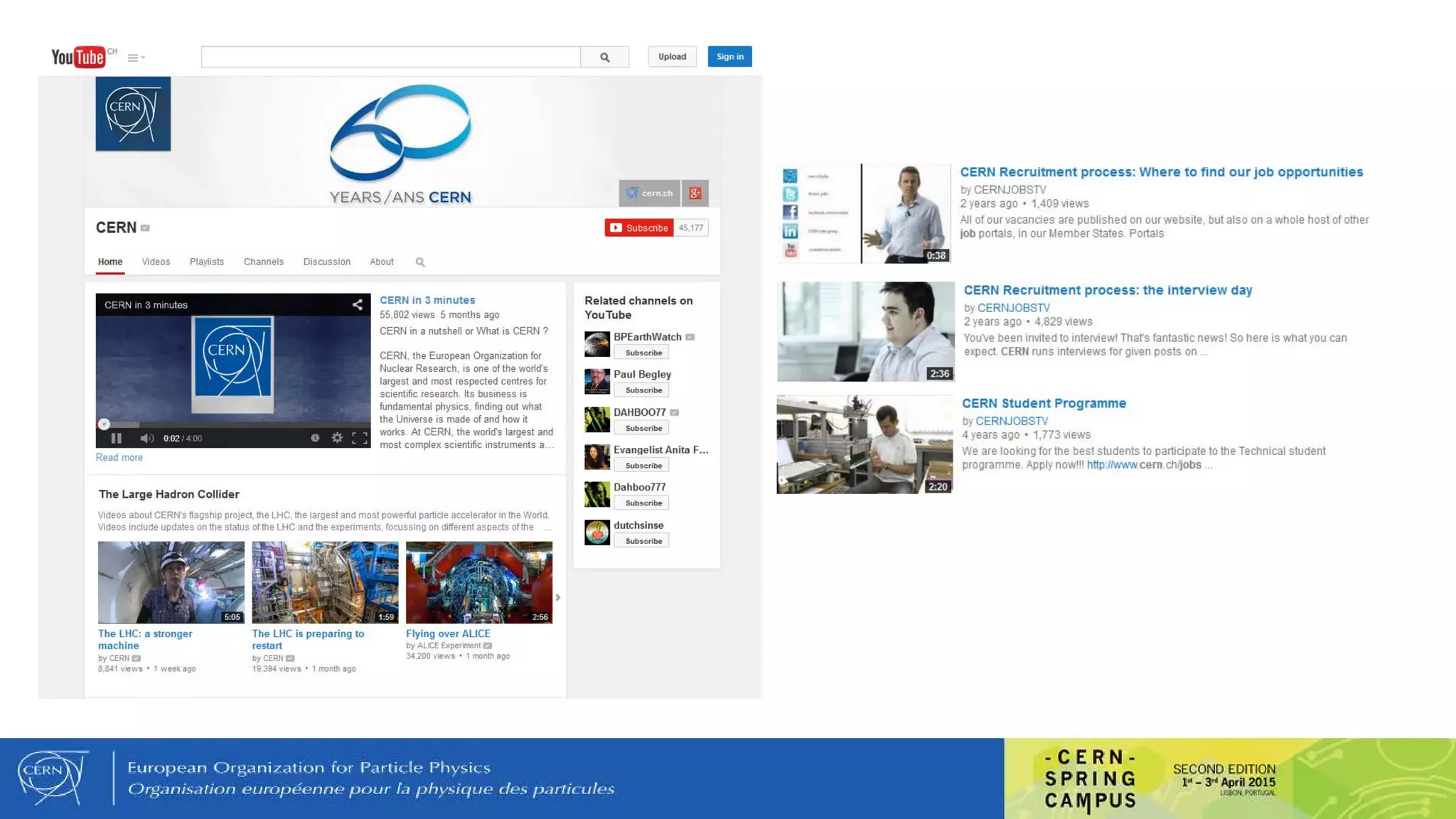Open the guide menu hamburger dropdown
The width and height of the screenshot is (1456, 819).
[136, 58]
